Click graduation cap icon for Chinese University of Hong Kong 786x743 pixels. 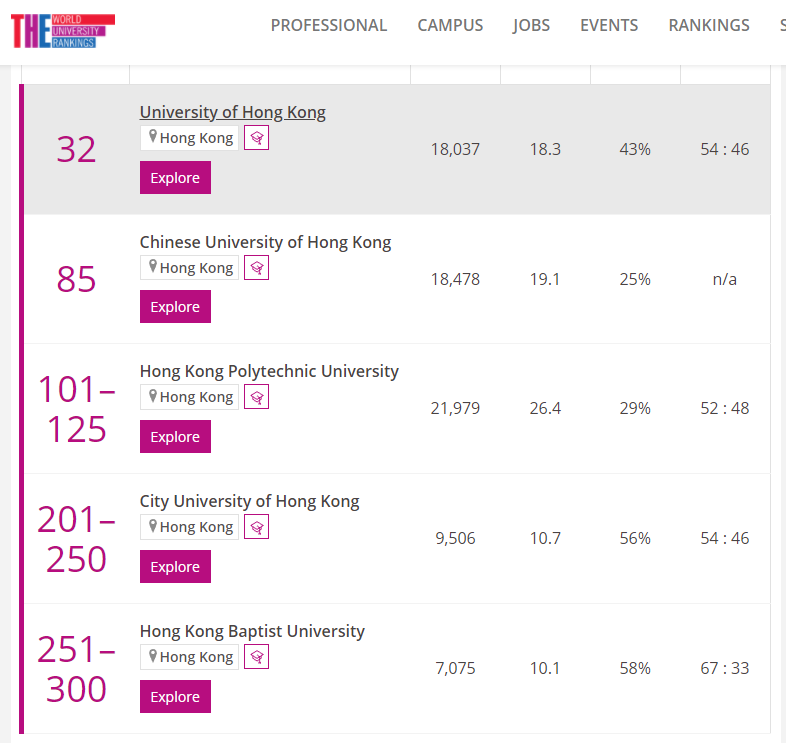pos(256,268)
